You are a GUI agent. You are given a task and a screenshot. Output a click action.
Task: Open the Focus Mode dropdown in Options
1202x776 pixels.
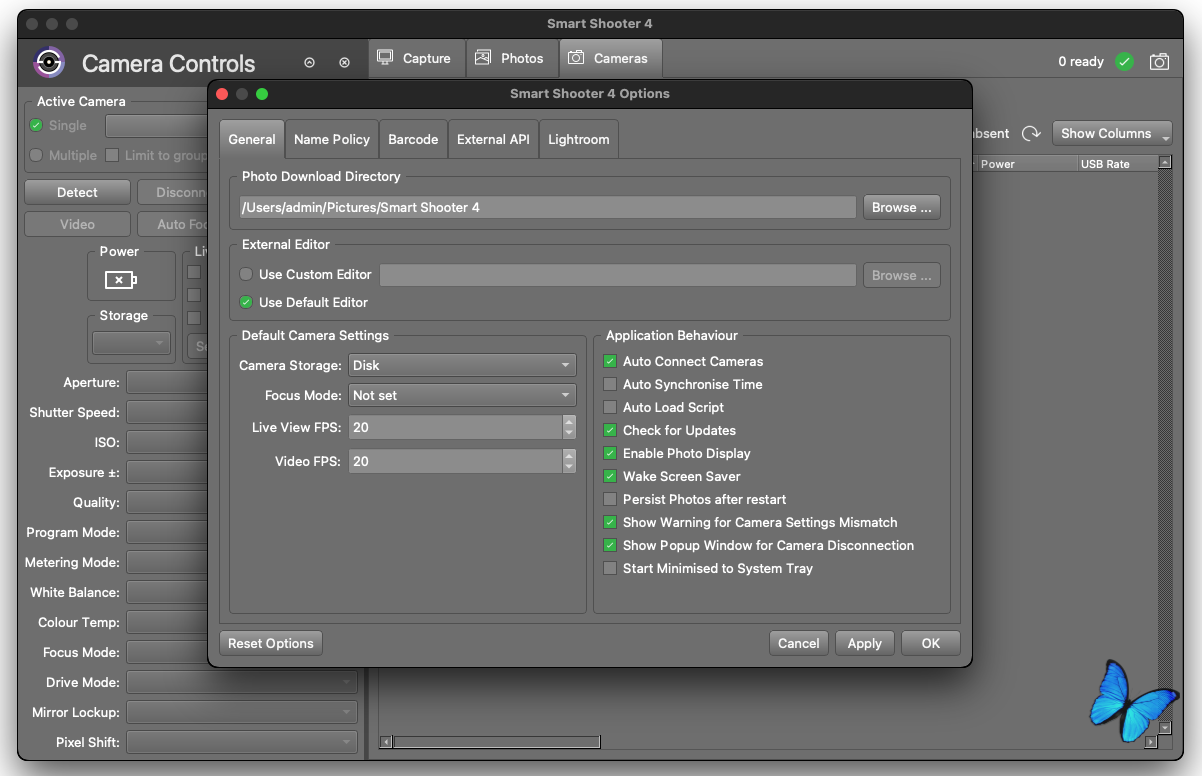[x=462, y=395]
